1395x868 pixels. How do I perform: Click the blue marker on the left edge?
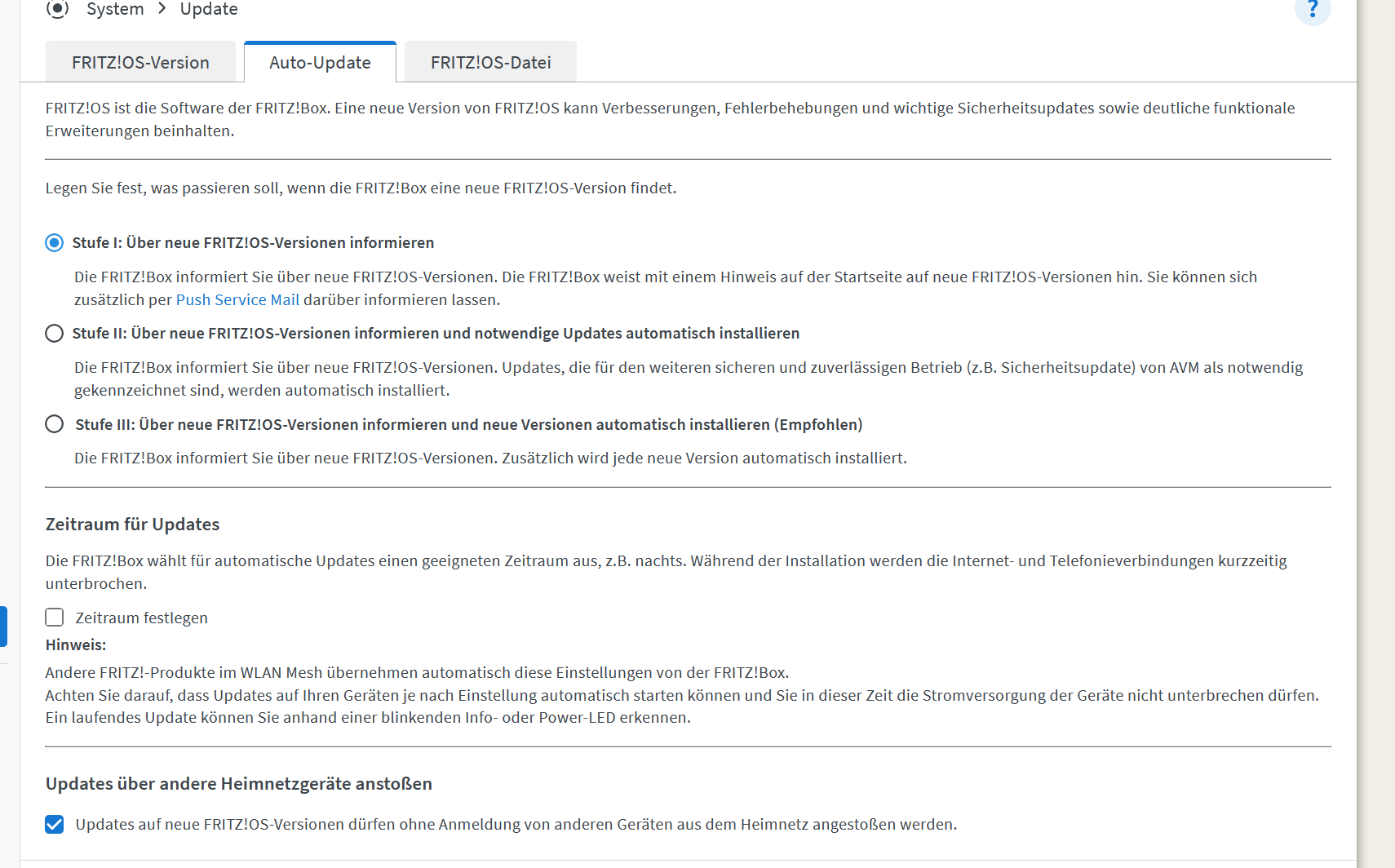point(3,626)
